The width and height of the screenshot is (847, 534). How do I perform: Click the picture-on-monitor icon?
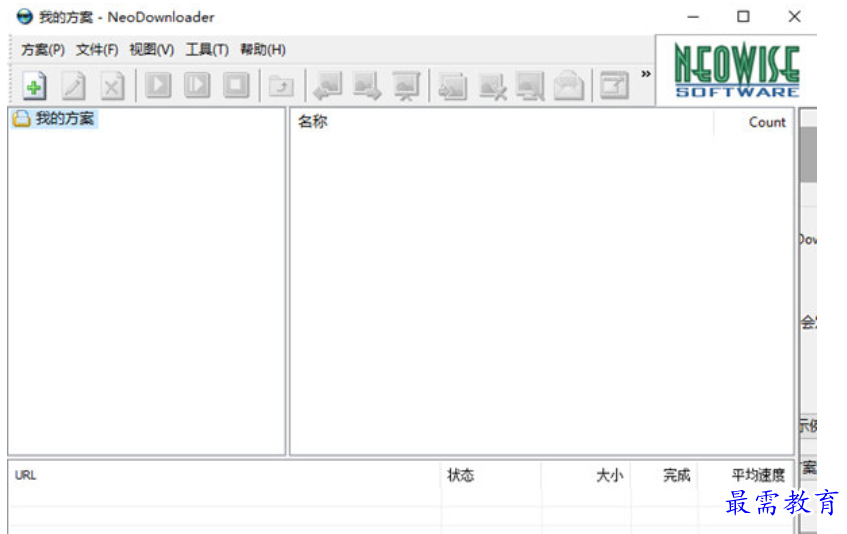(530, 86)
